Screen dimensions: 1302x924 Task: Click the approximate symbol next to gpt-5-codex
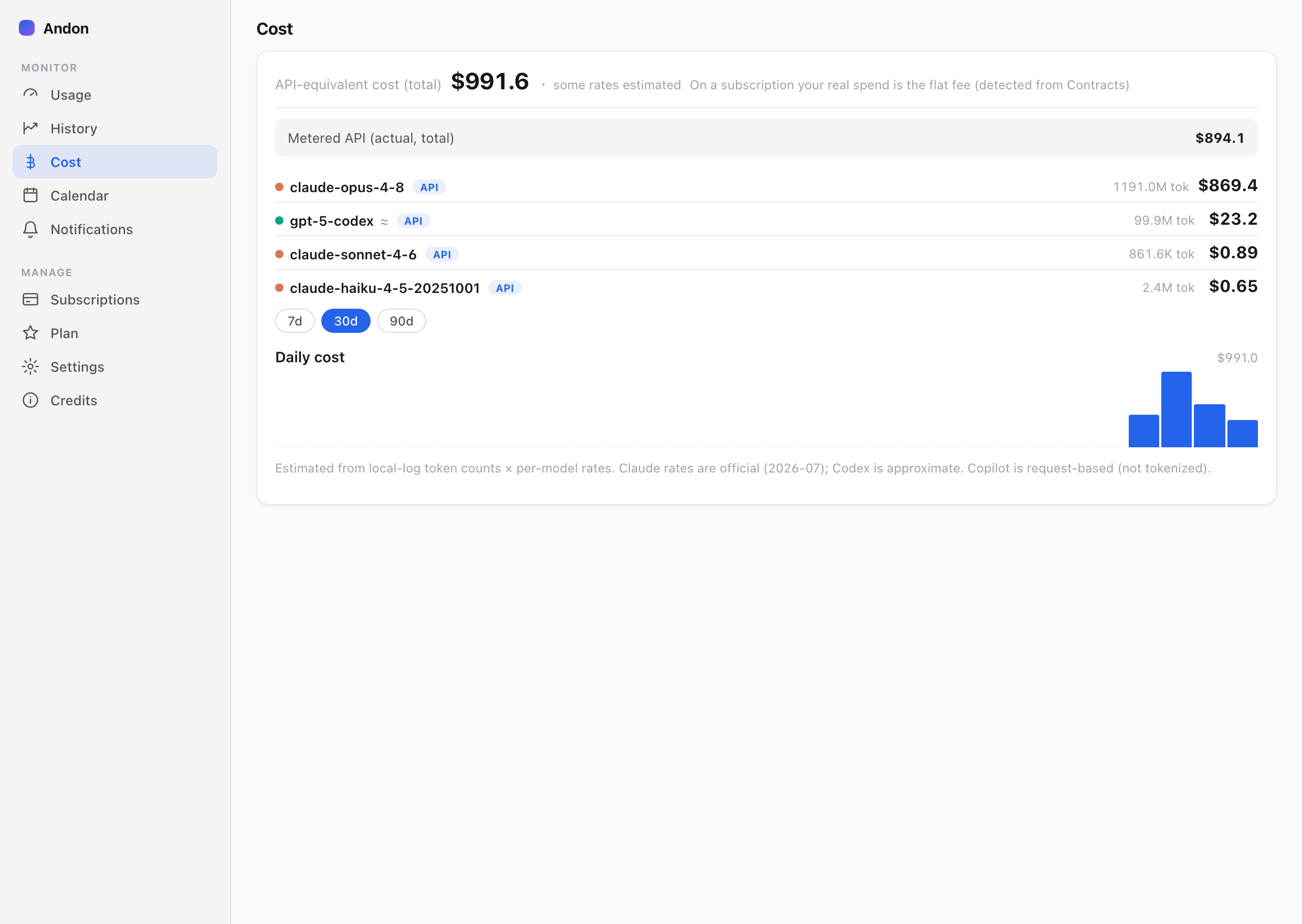384,222
